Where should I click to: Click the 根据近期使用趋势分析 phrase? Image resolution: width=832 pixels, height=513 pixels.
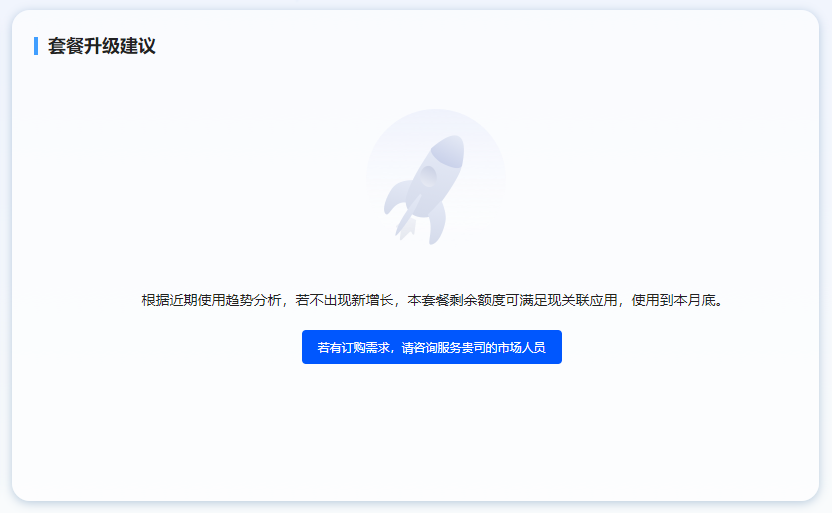pos(211,300)
